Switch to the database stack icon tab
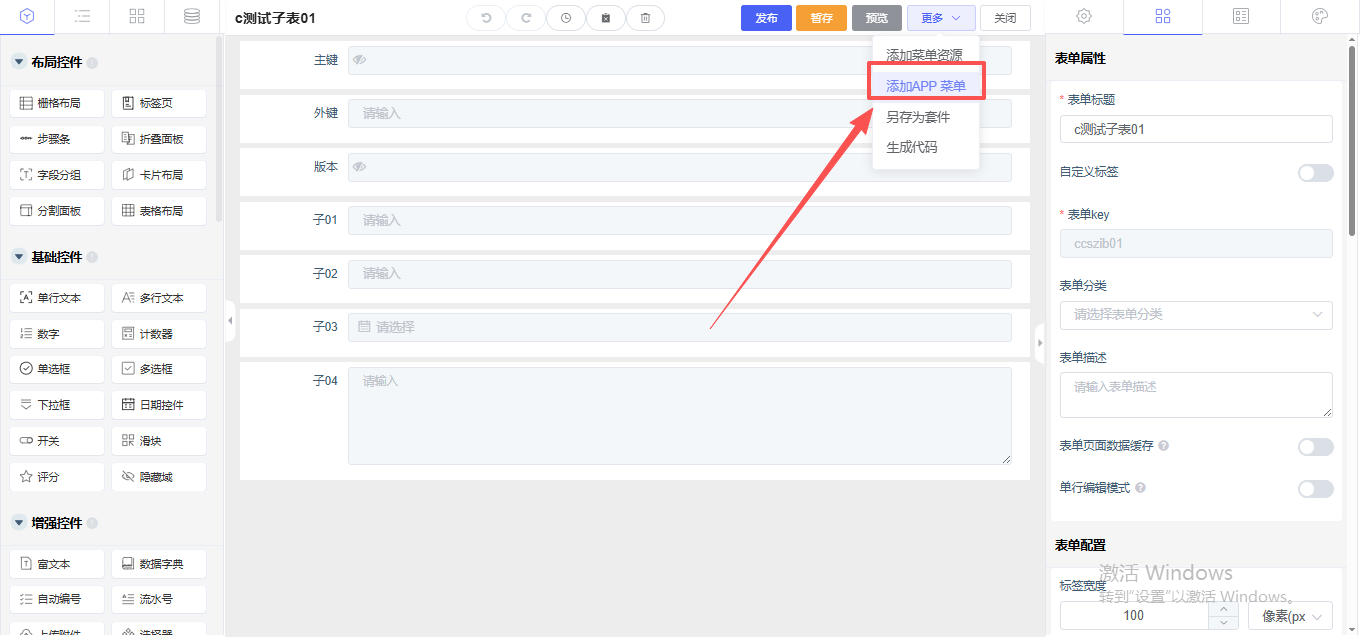Screen dimensions: 1360x641 click(191, 17)
